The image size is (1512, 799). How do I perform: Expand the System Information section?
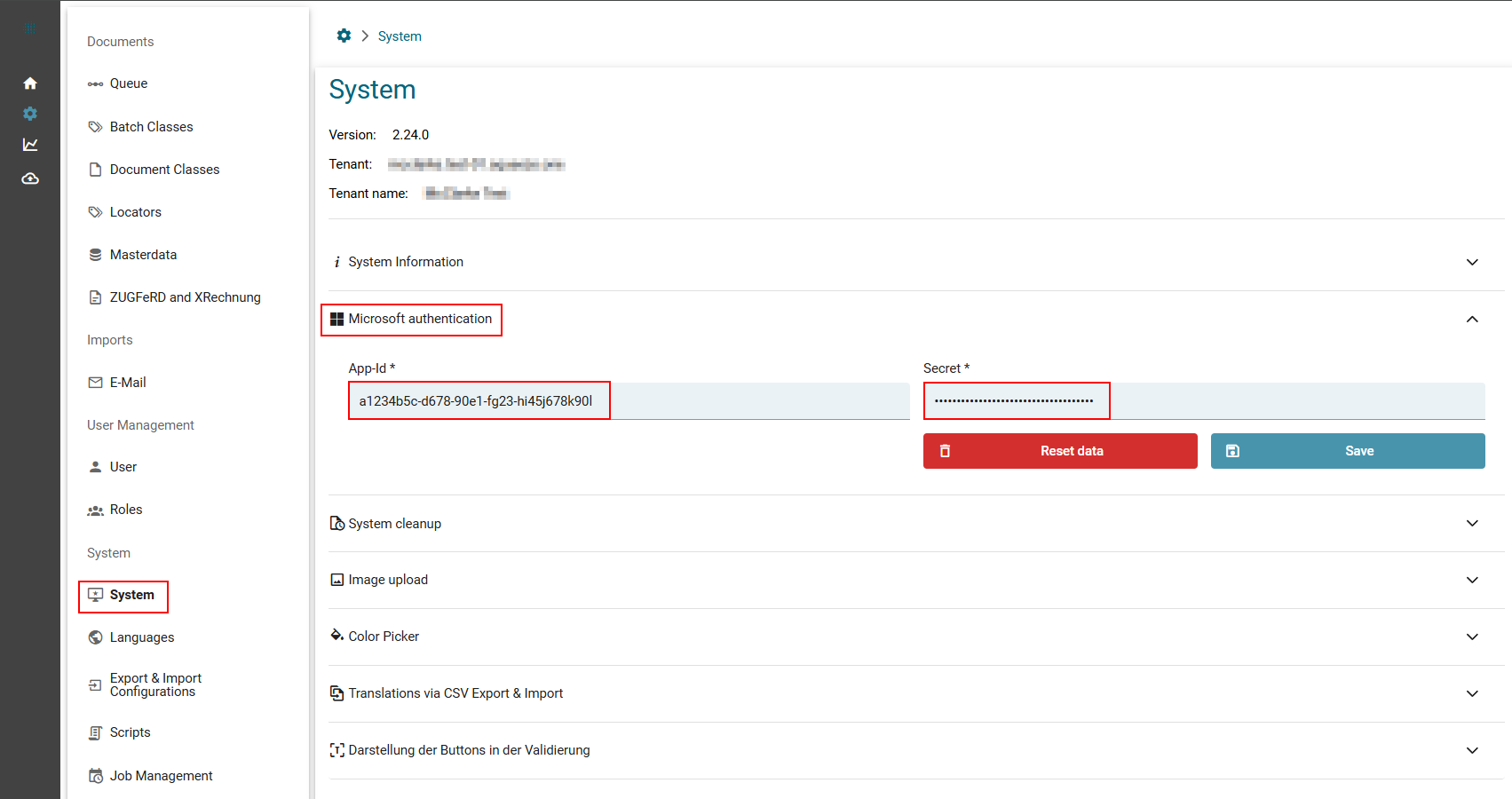coord(1471,262)
